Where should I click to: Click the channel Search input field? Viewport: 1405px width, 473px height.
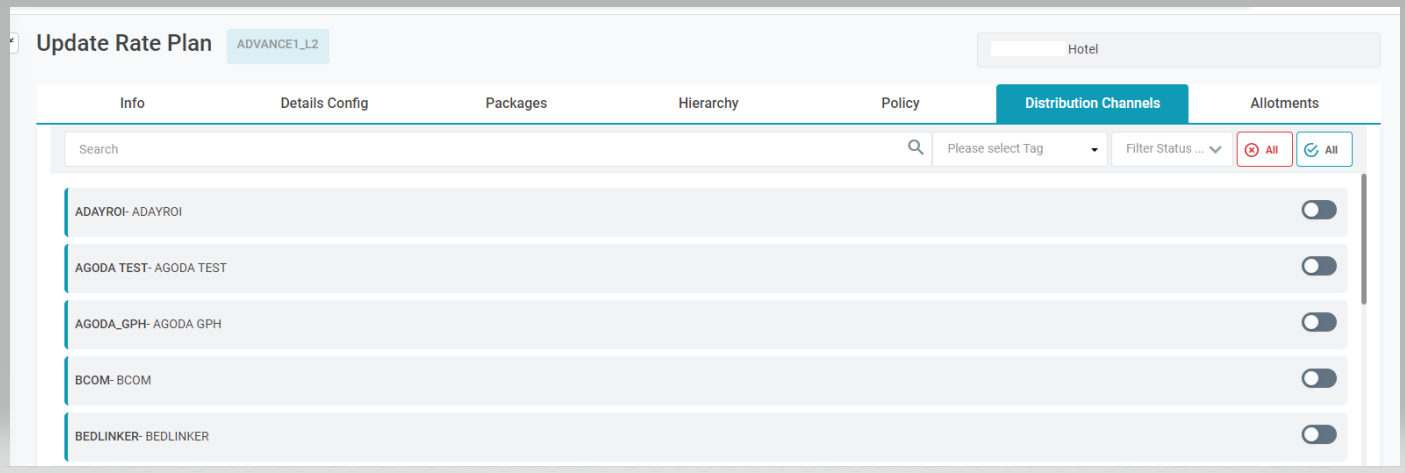coord(480,149)
